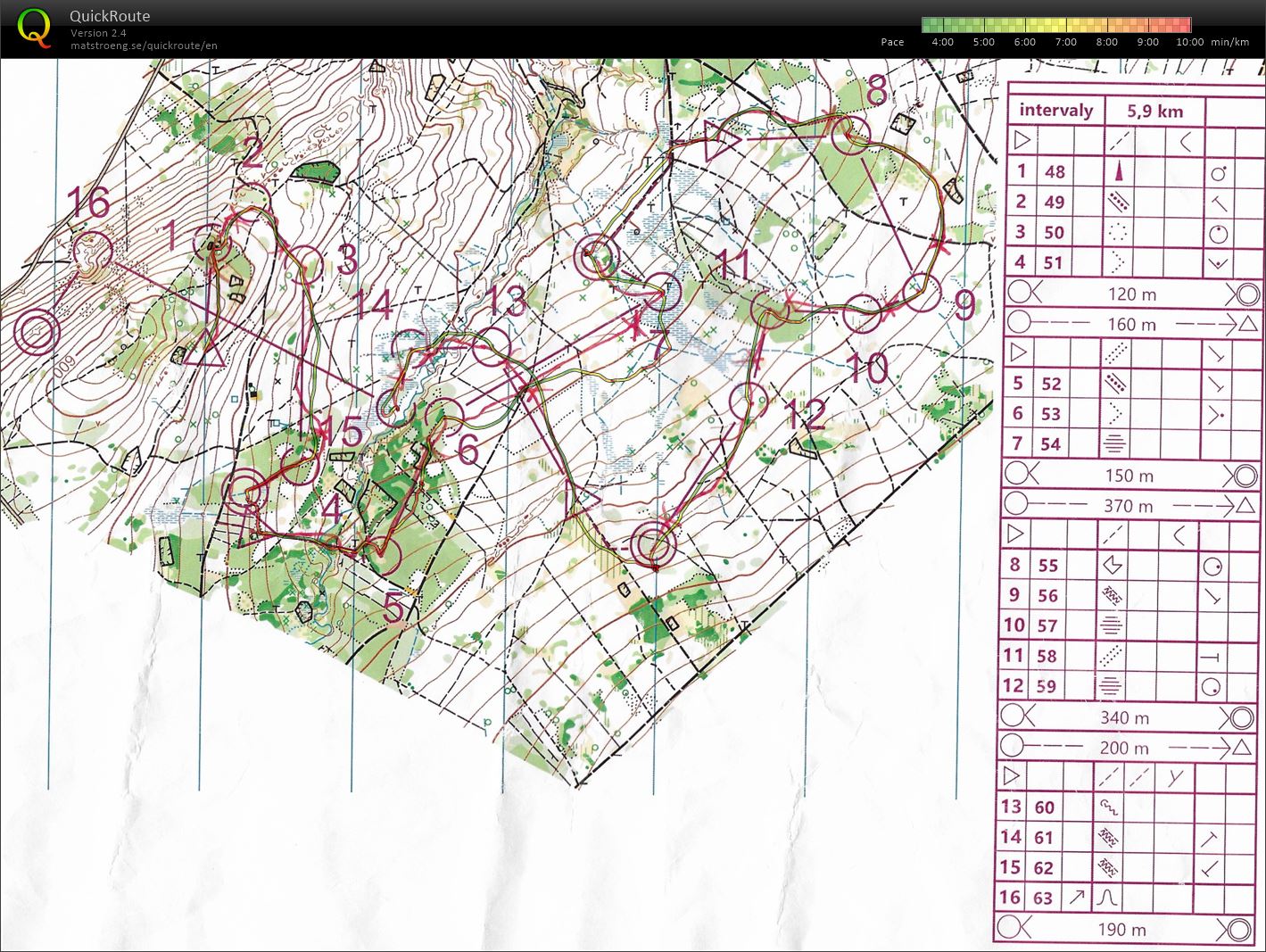Click control code 51 in the control sheet
Image resolution: width=1266 pixels, height=952 pixels.
(1054, 262)
